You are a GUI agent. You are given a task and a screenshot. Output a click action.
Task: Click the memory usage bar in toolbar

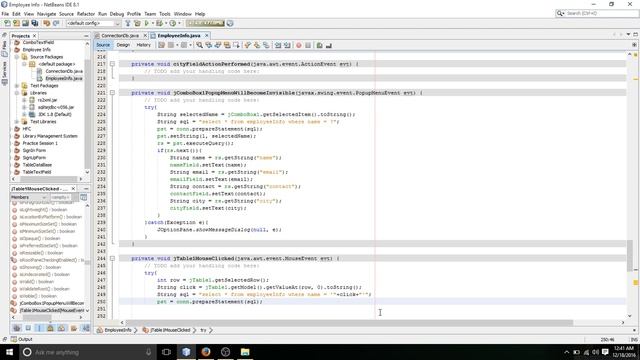[205, 23]
